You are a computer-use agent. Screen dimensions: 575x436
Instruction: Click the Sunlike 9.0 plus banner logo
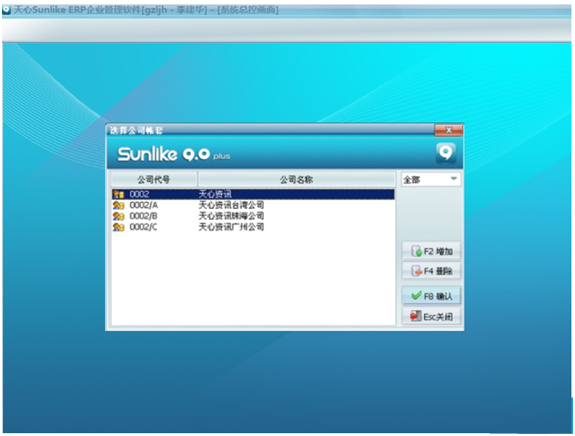click(174, 154)
